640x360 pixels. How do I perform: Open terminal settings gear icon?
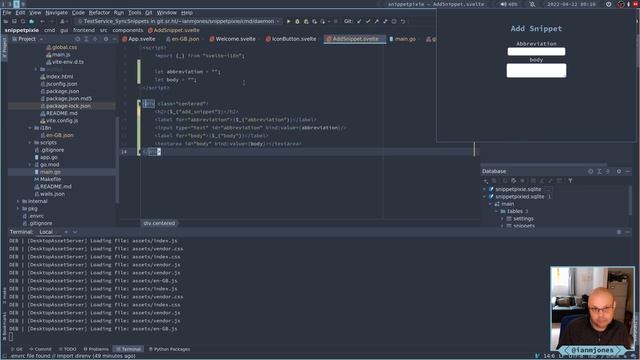tap(619, 232)
